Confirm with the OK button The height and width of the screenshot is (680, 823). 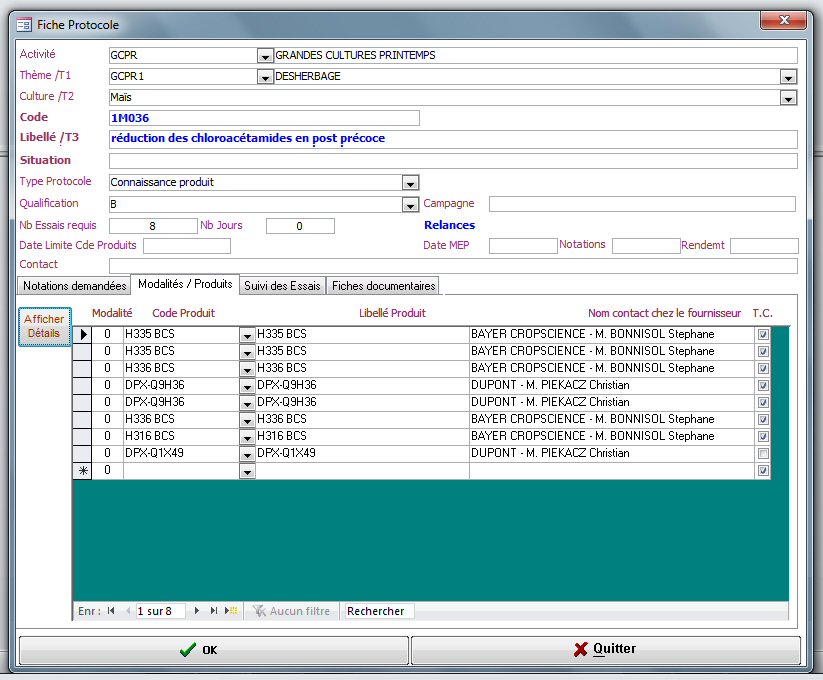pyautogui.click(x=214, y=650)
